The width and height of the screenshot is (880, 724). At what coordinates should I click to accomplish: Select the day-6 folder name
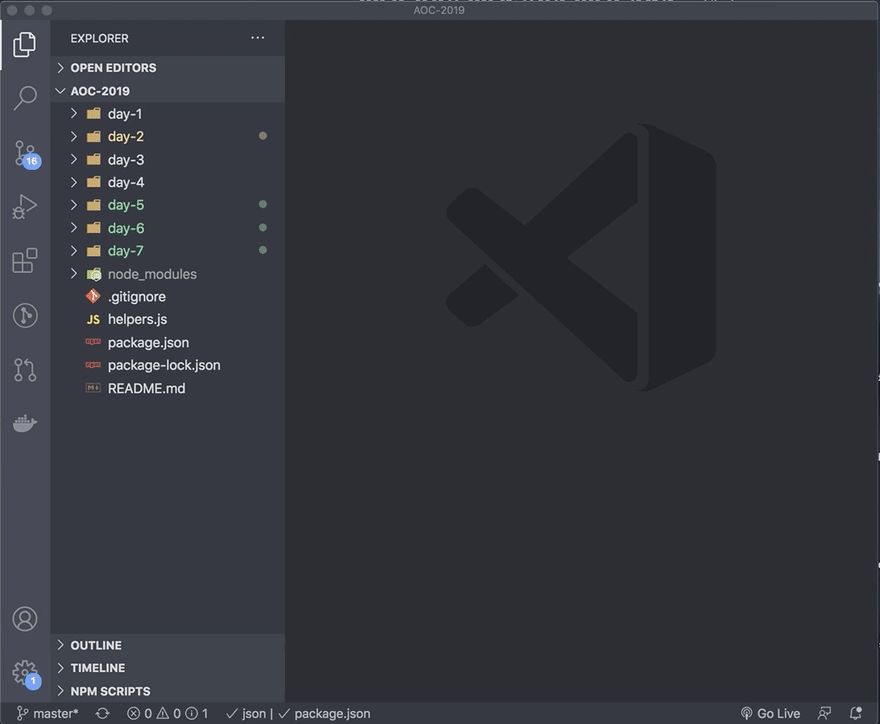[126, 228]
